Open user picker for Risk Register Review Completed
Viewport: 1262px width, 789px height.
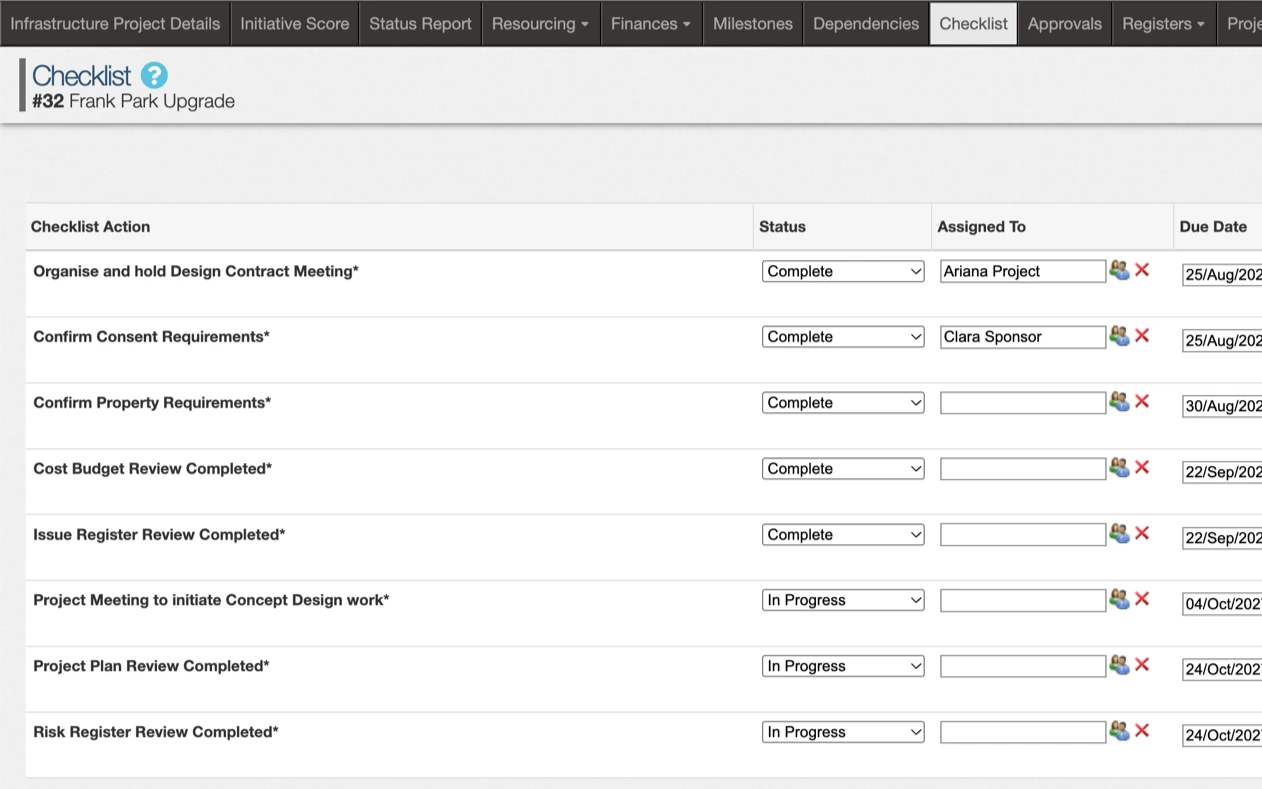pos(1119,732)
